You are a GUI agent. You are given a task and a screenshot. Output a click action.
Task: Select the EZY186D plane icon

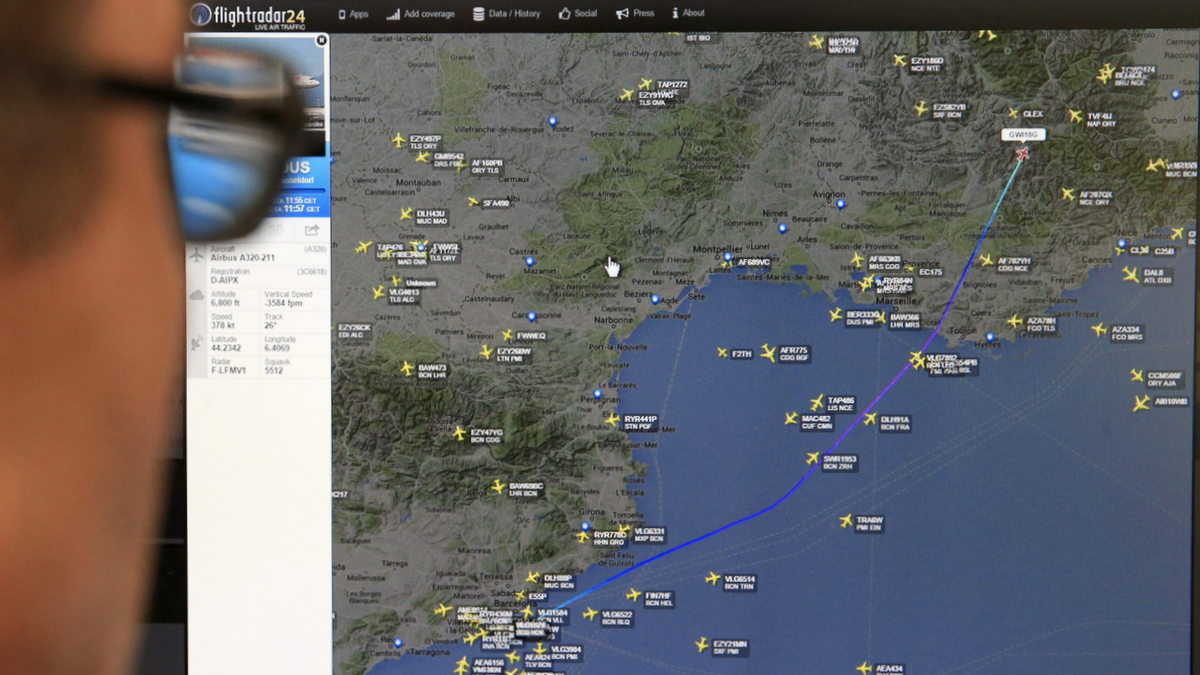[x=899, y=60]
